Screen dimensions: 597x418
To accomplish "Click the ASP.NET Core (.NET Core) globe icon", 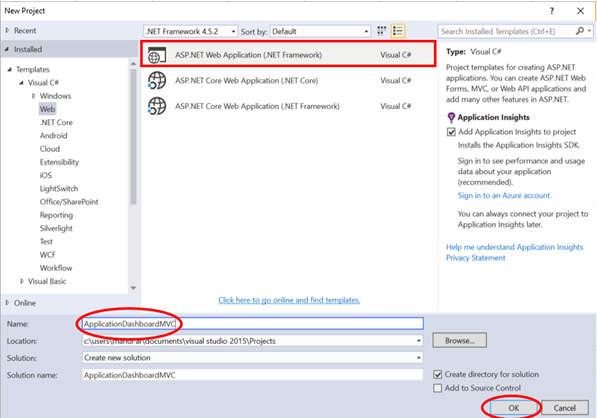I will coord(157,81).
